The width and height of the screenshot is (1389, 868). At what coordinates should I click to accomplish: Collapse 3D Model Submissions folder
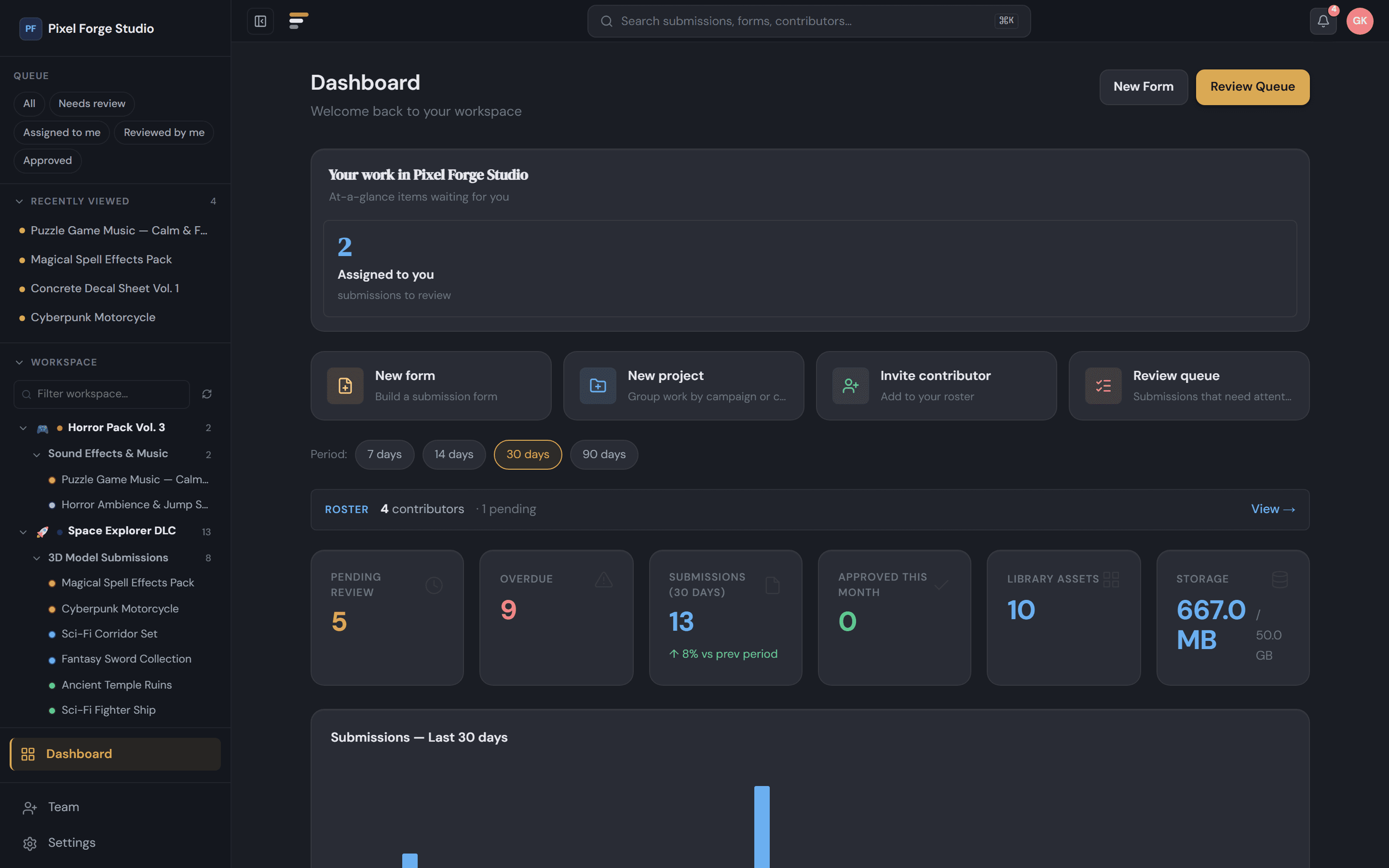(37, 558)
